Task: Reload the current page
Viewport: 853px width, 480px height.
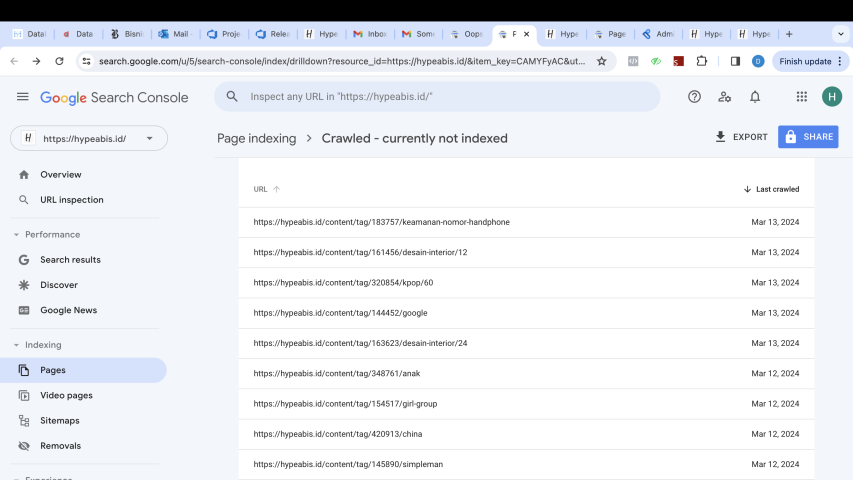Action: [x=59, y=61]
